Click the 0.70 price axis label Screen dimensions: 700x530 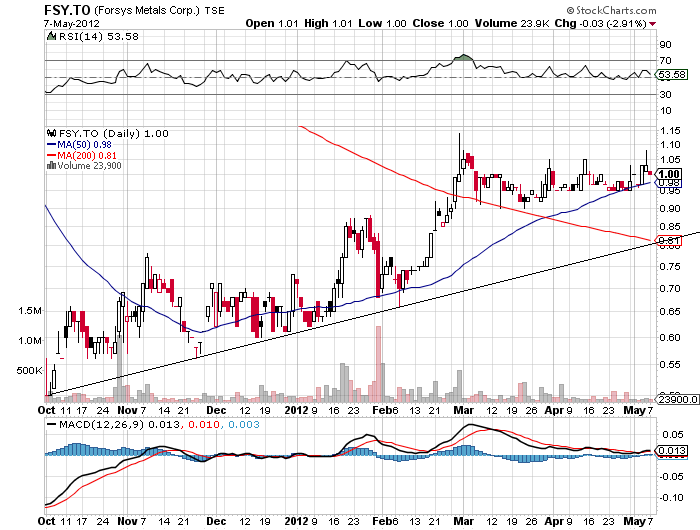(670, 288)
